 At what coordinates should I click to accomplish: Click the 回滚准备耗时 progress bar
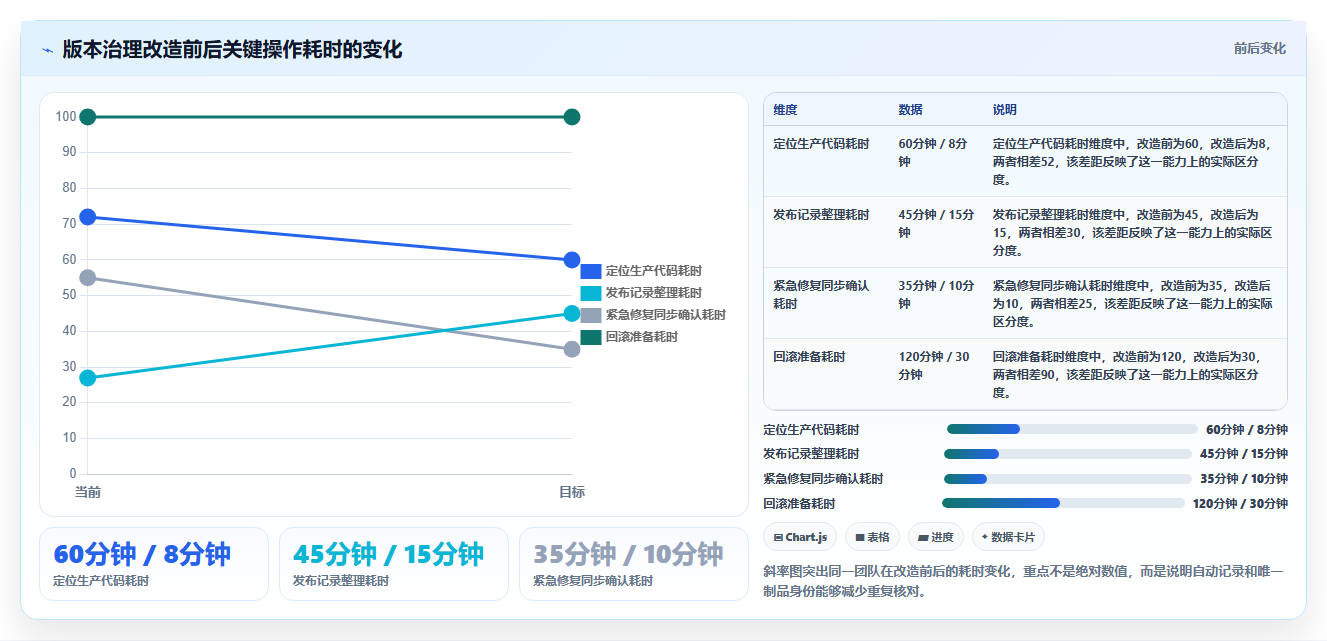[1063, 503]
